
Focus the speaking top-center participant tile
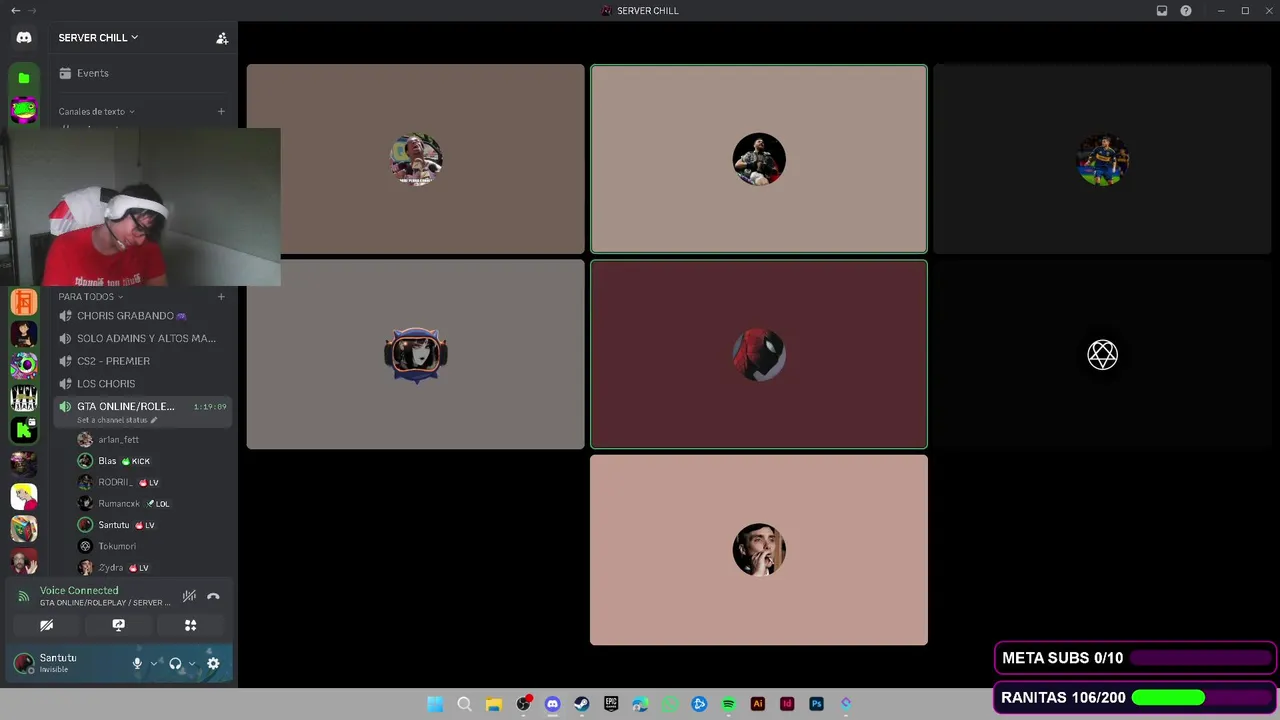759,159
